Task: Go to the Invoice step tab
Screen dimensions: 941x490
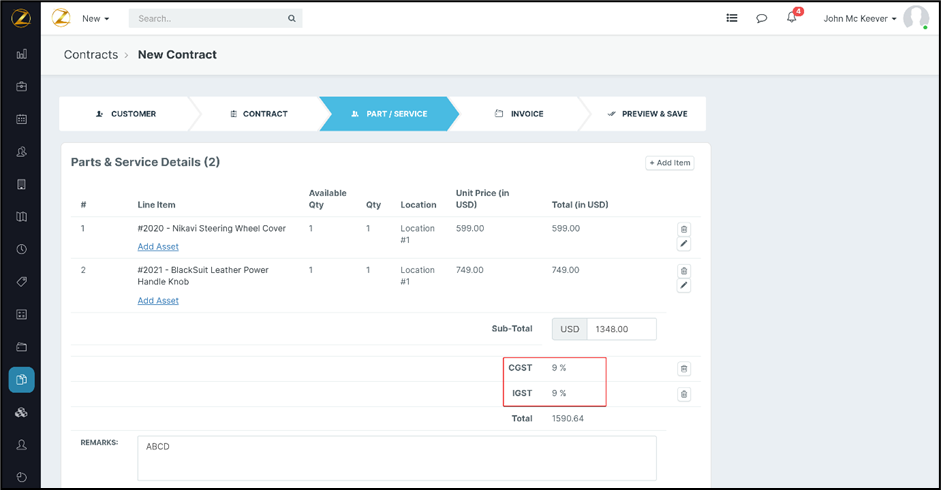Action: click(x=519, y=114)
